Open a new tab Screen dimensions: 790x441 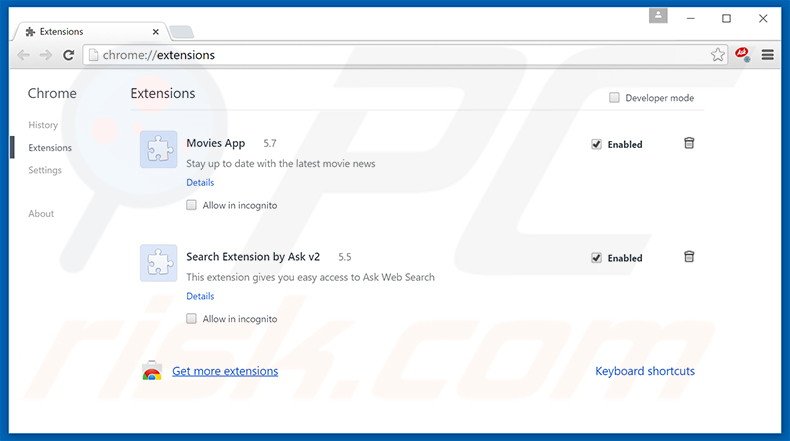[x=181, y=32]
